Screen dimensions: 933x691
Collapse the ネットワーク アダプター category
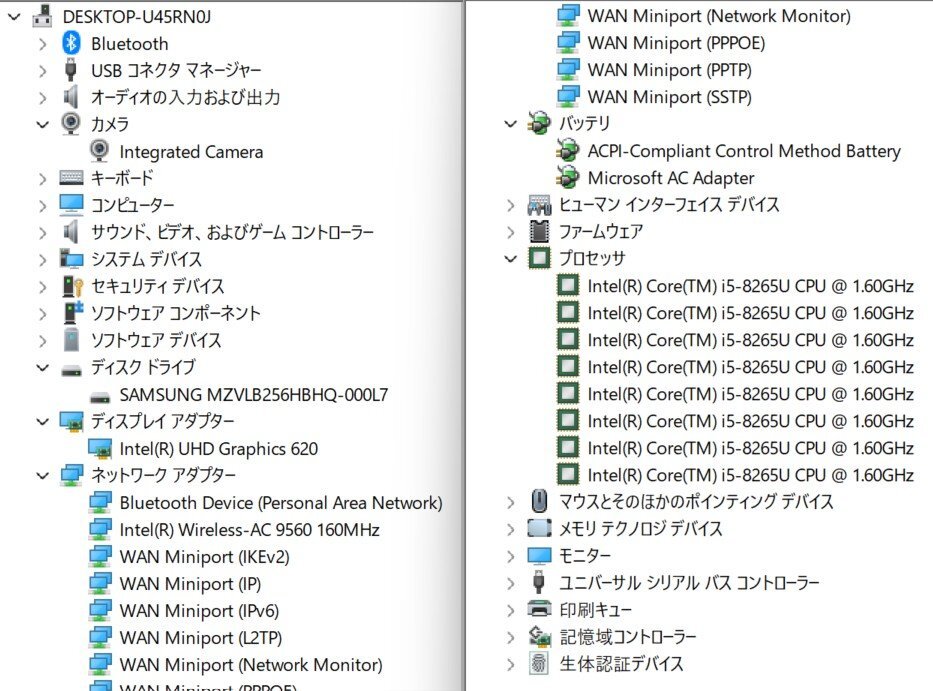click(42, 476)
